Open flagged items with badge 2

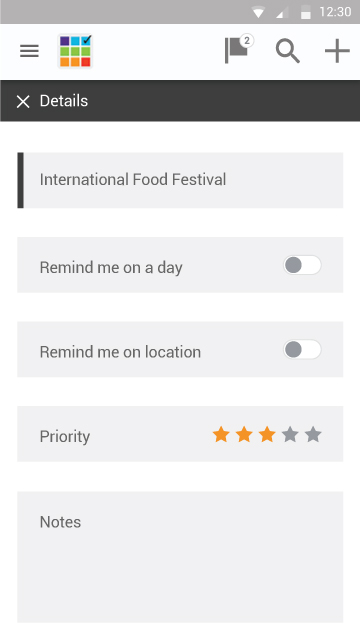click(239, 50)
